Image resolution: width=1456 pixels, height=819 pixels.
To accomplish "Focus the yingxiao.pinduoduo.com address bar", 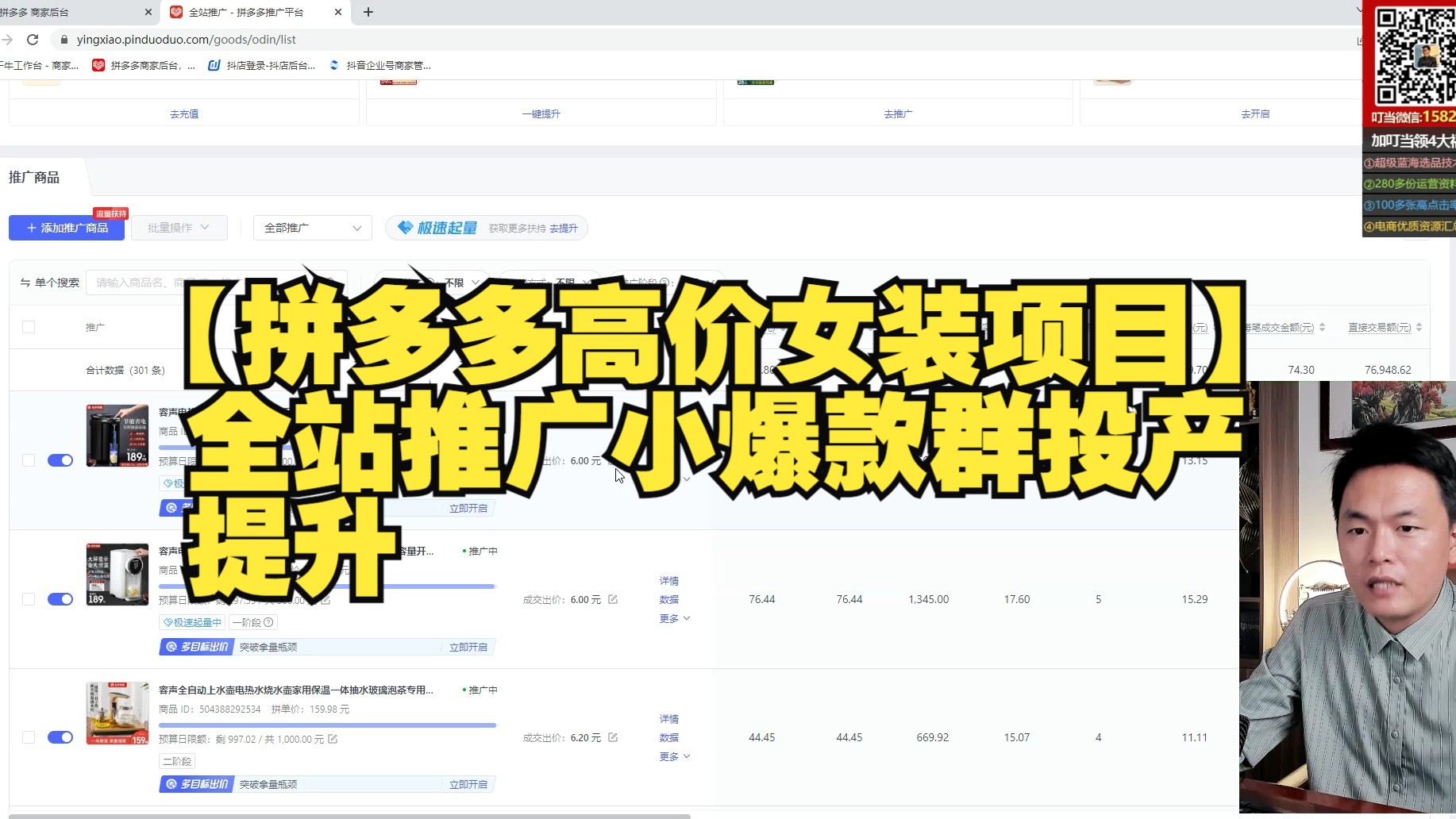I will 187,39.
